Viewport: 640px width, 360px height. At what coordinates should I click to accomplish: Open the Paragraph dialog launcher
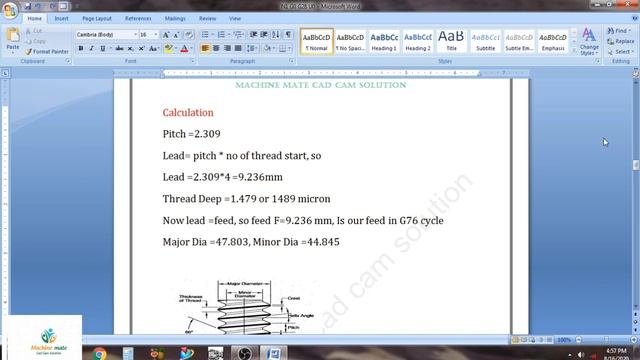[291, 61]
